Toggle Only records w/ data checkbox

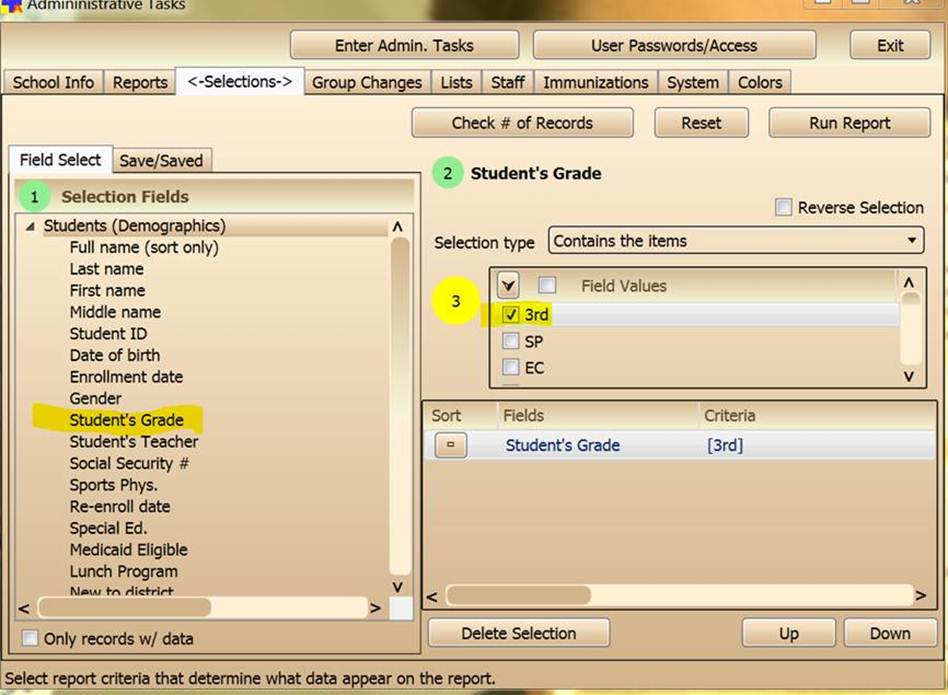click(x=30, y=638)
